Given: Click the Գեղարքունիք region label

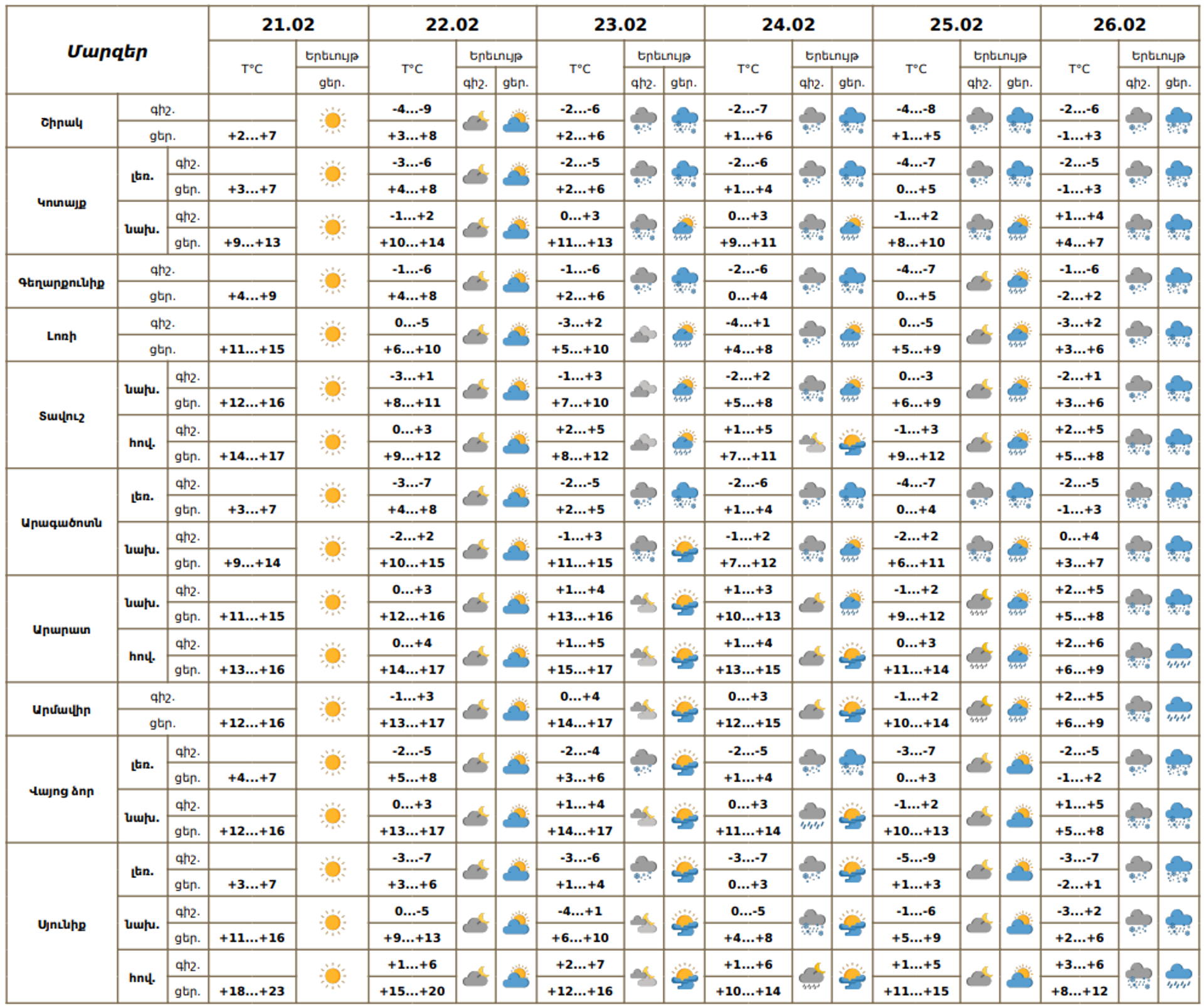Looking at the screenshot, I should pyautogui.click(x=61, y=282).
